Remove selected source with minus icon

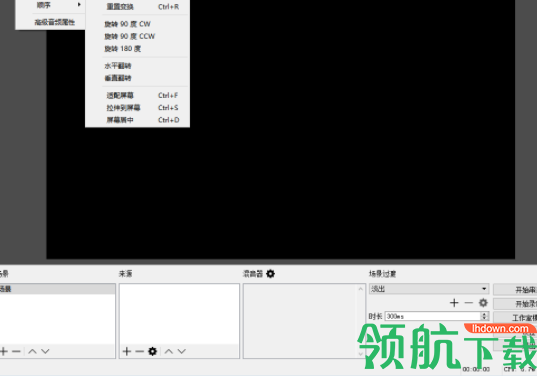click(x=139, y=351)
